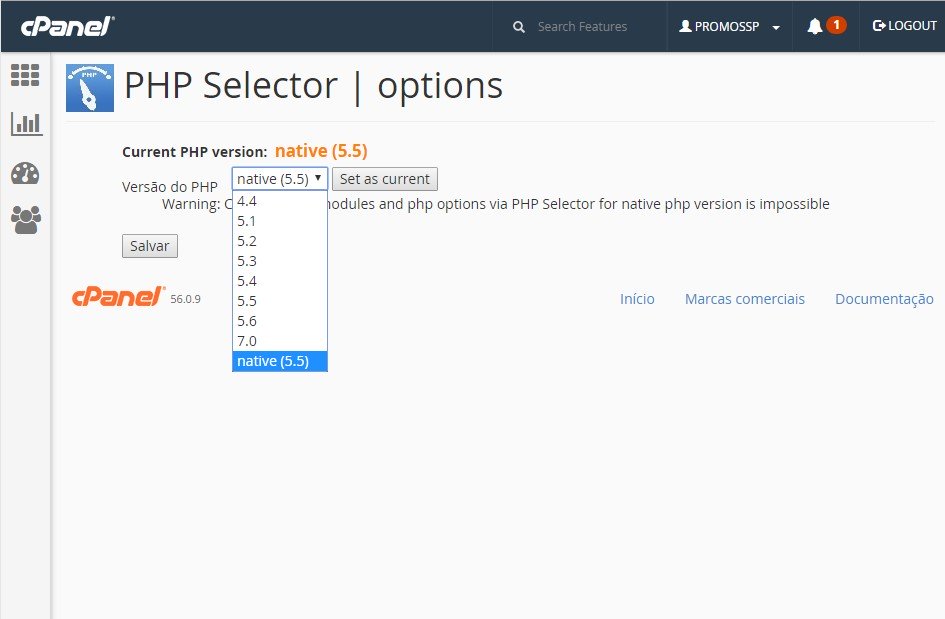Viewport: 945px width, 619px height.
Task: Open the dashboard gauge sidebar icon
Action: 25,174
